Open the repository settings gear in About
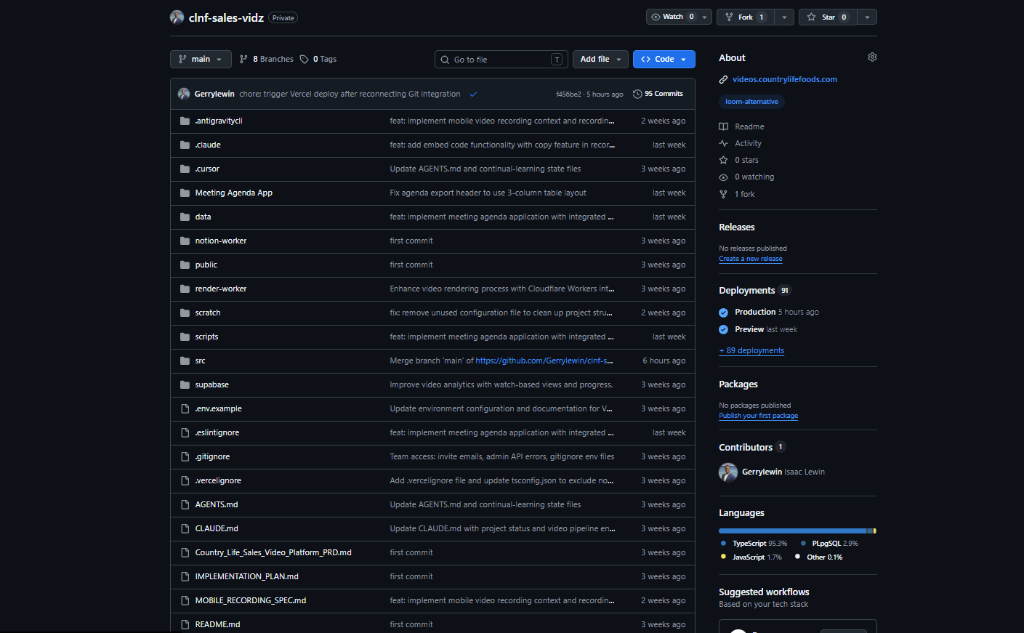 tap(872, 57)
